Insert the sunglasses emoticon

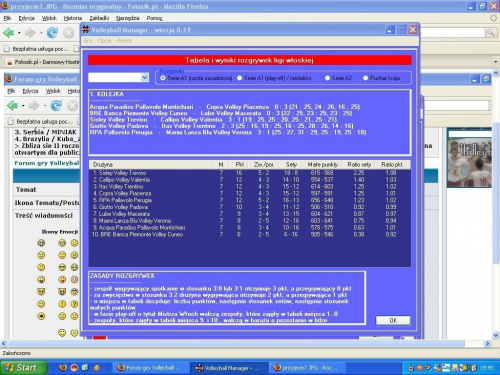tap(62, 267)
